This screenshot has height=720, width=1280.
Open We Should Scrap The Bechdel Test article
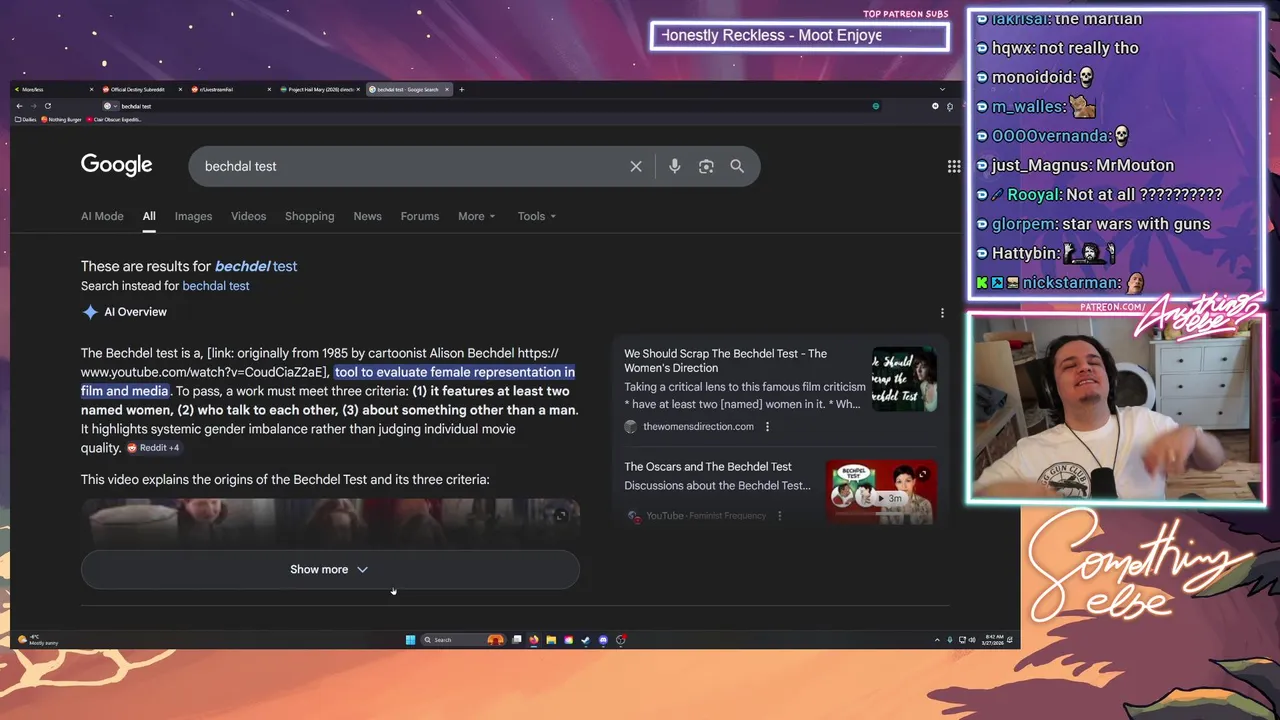725,360
